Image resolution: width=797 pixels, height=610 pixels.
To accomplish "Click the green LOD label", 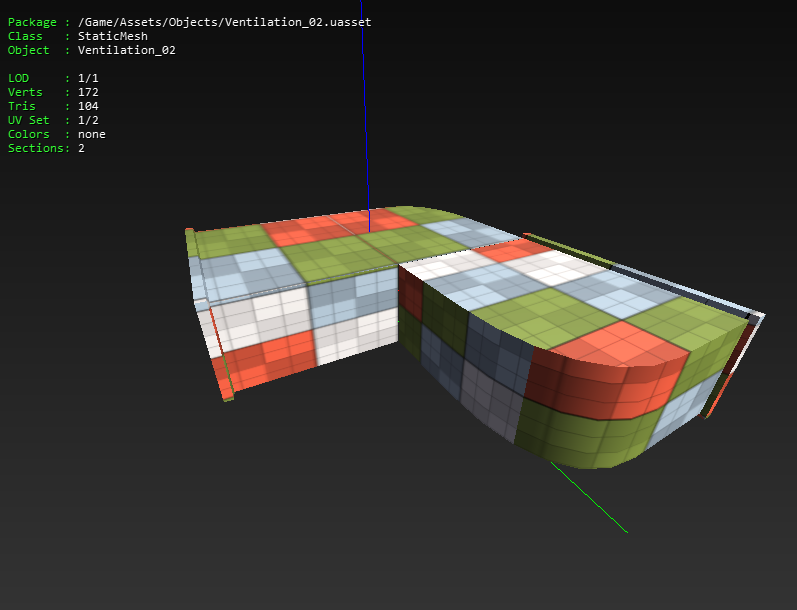I will [18, 78].
